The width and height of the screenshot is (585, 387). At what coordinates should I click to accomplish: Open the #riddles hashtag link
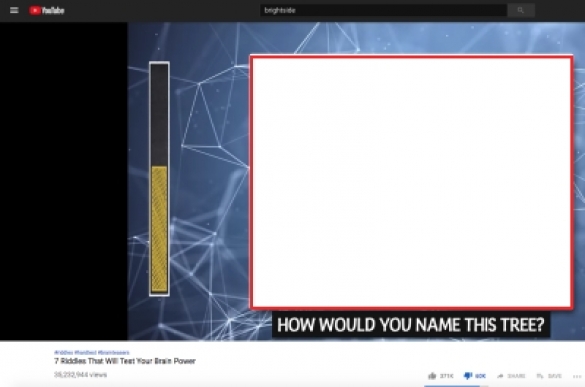(x=63, y=352)
